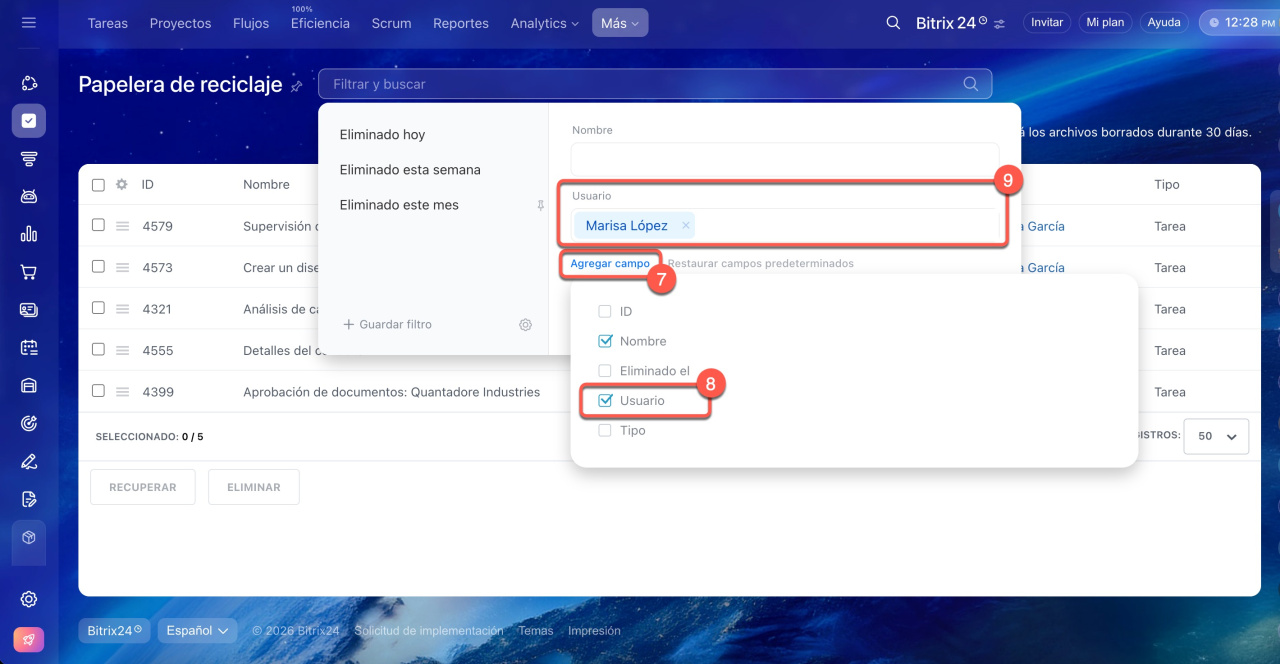Viewport: 1280px width, 664px height.
Task: Pin the Papelera de reciclaje page
Action: coord(296,87)
